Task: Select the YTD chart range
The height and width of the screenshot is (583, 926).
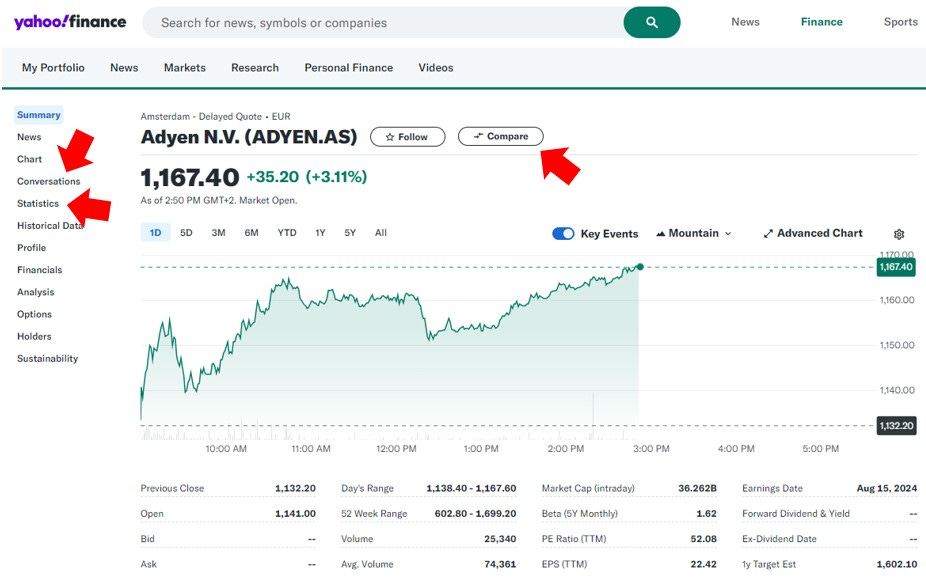Action: 287,233
